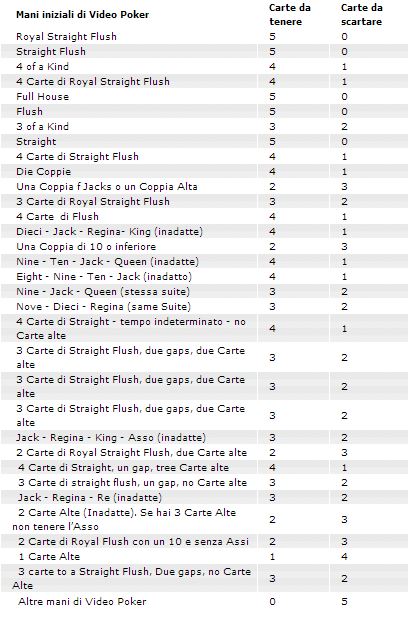This screenshot has width=412, height=617.
Task: Click the '1 Carte Alte' row
Action: [204, 556]
